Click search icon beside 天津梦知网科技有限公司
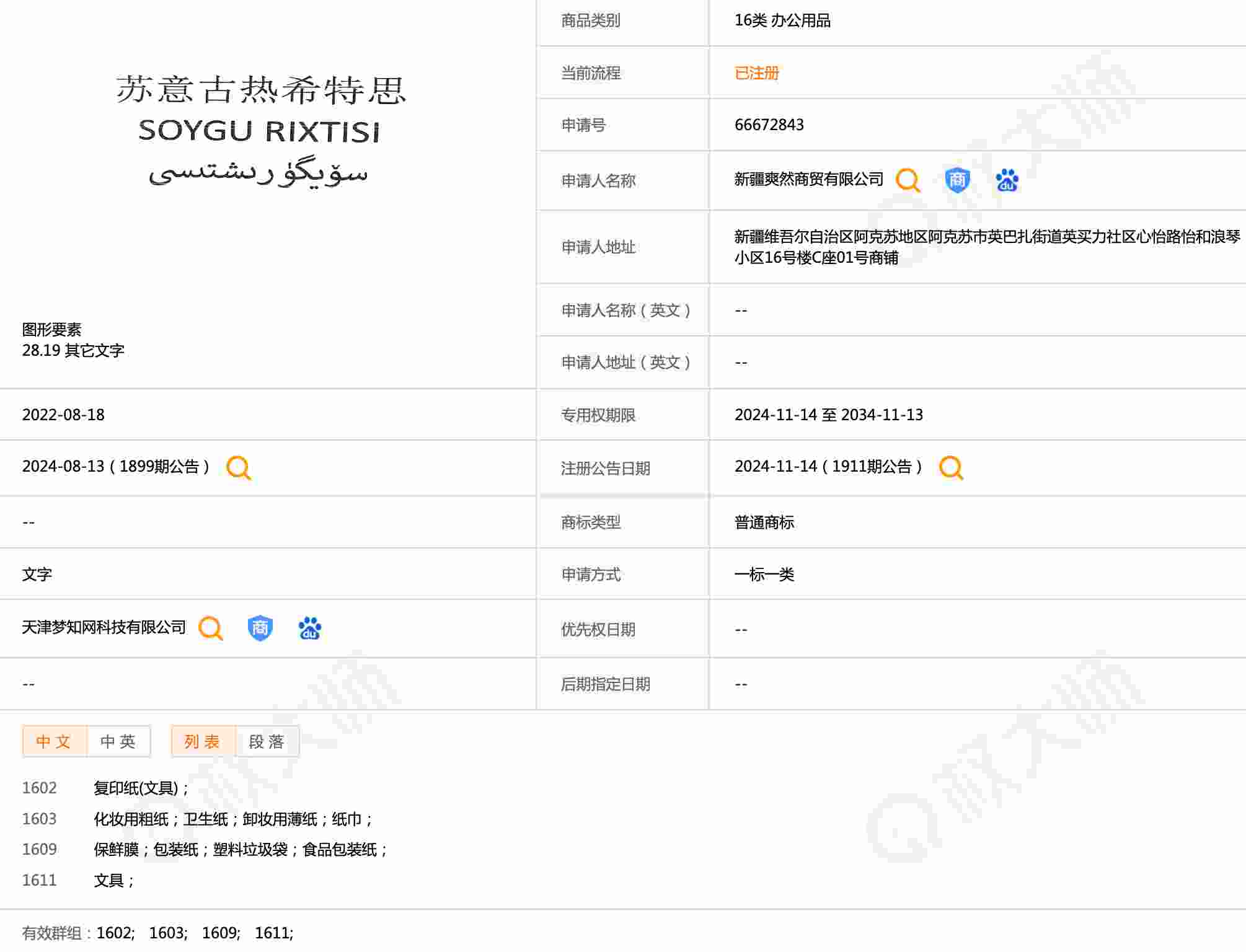The image size is (1246, 952). (211, 628)
